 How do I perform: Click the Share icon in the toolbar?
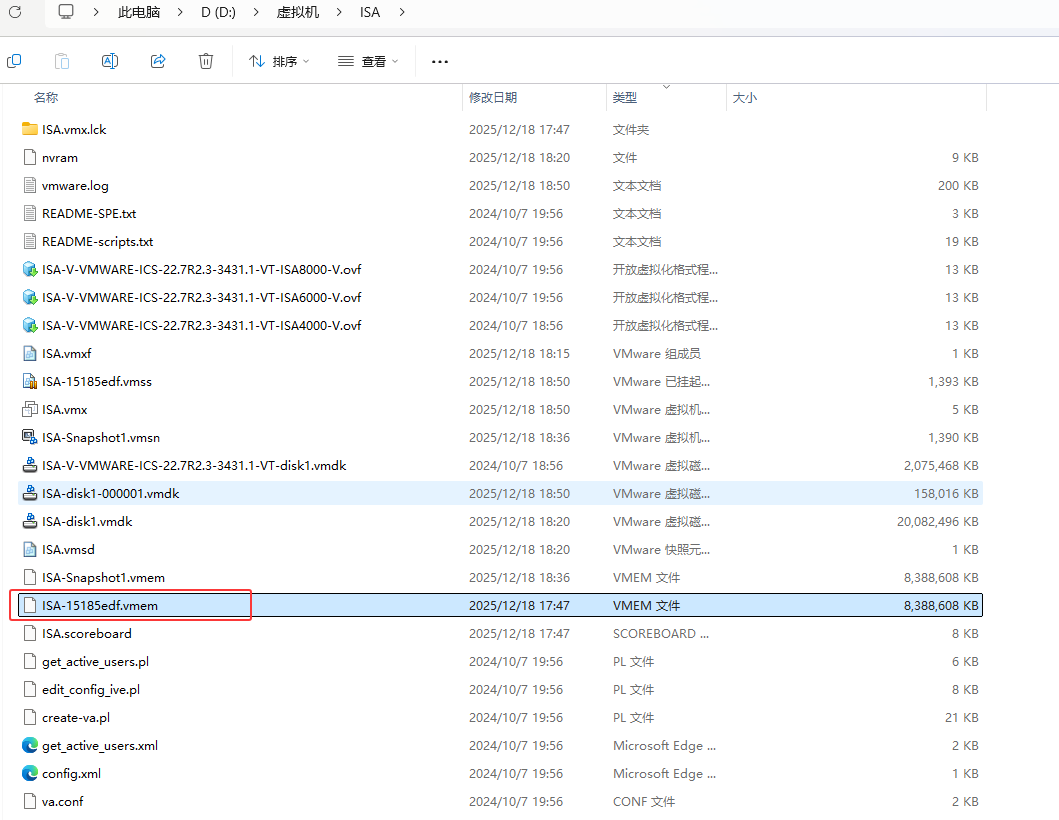158,61
